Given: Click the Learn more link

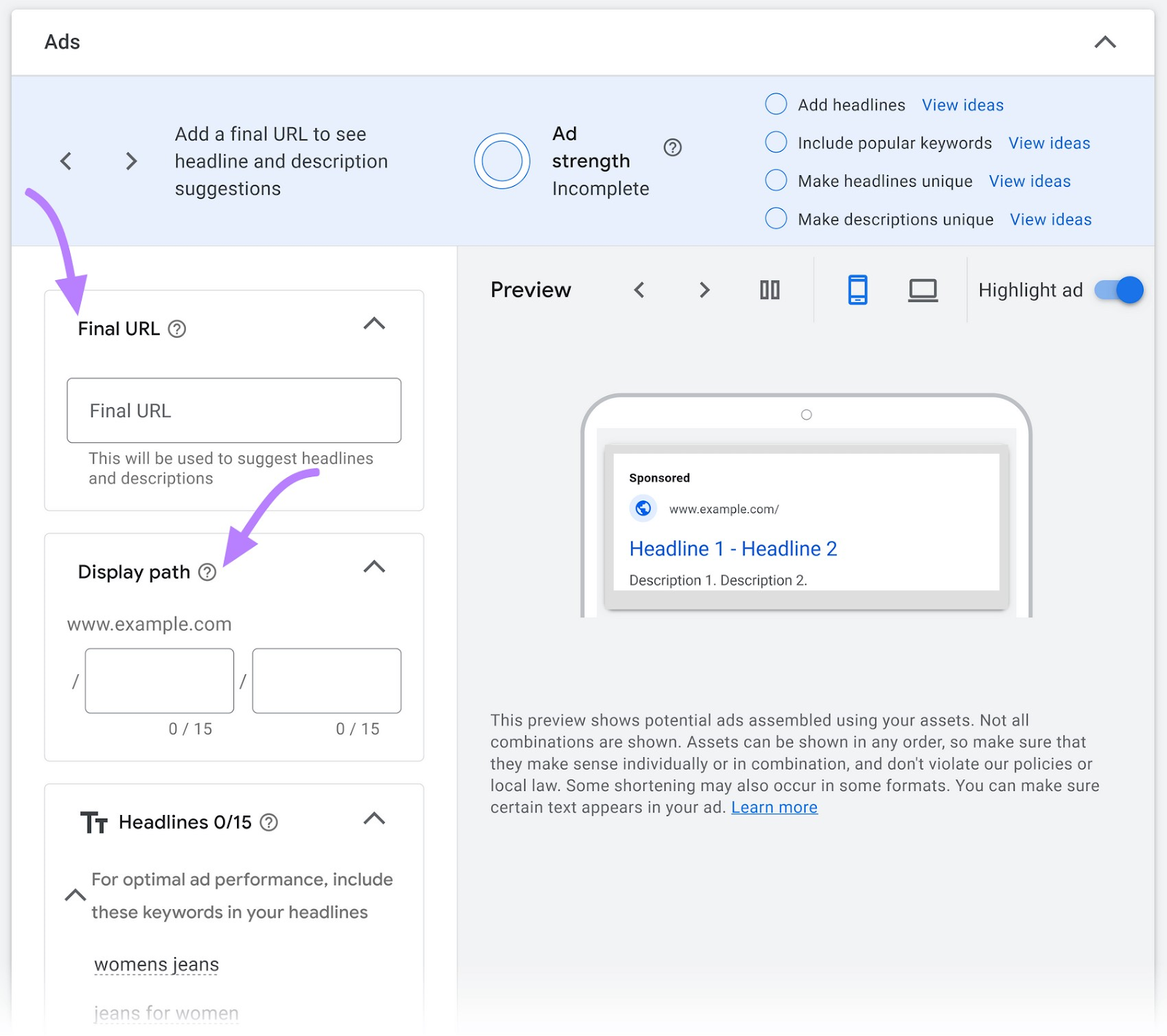Looking at the screenshot, I should click(775, 808).
